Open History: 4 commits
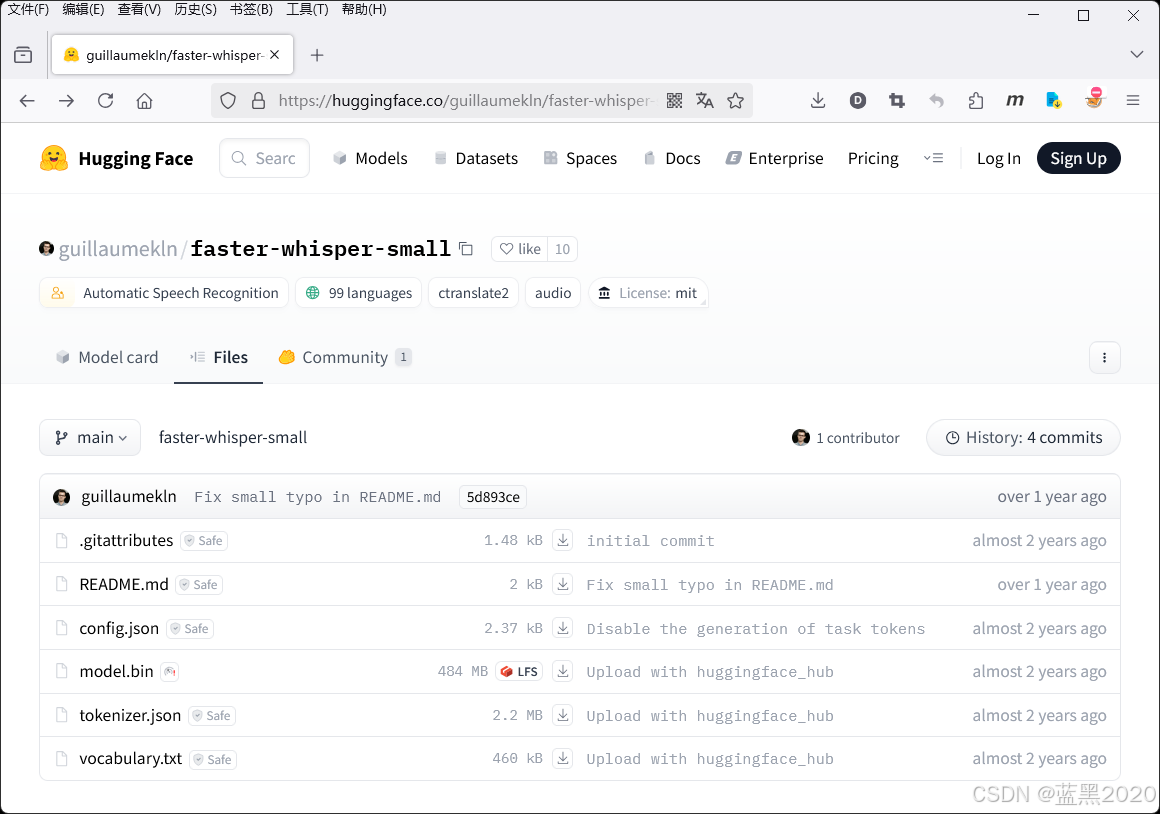Screen dimensions: 1160x814 click(x=1023, y=437)
